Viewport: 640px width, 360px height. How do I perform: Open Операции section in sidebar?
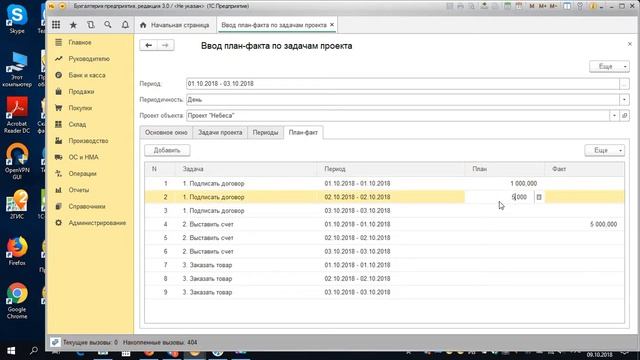82,173
